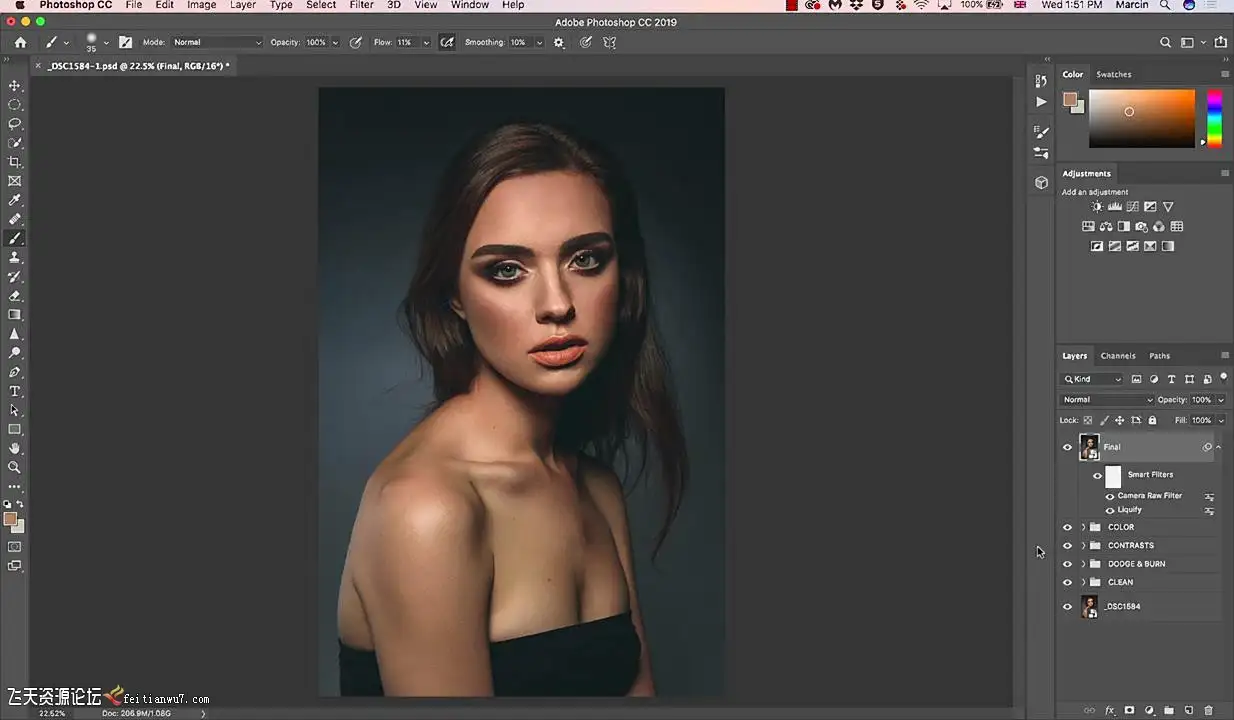Select the Horizontal Type tool

pyautogui.click(x=15, y=391)
